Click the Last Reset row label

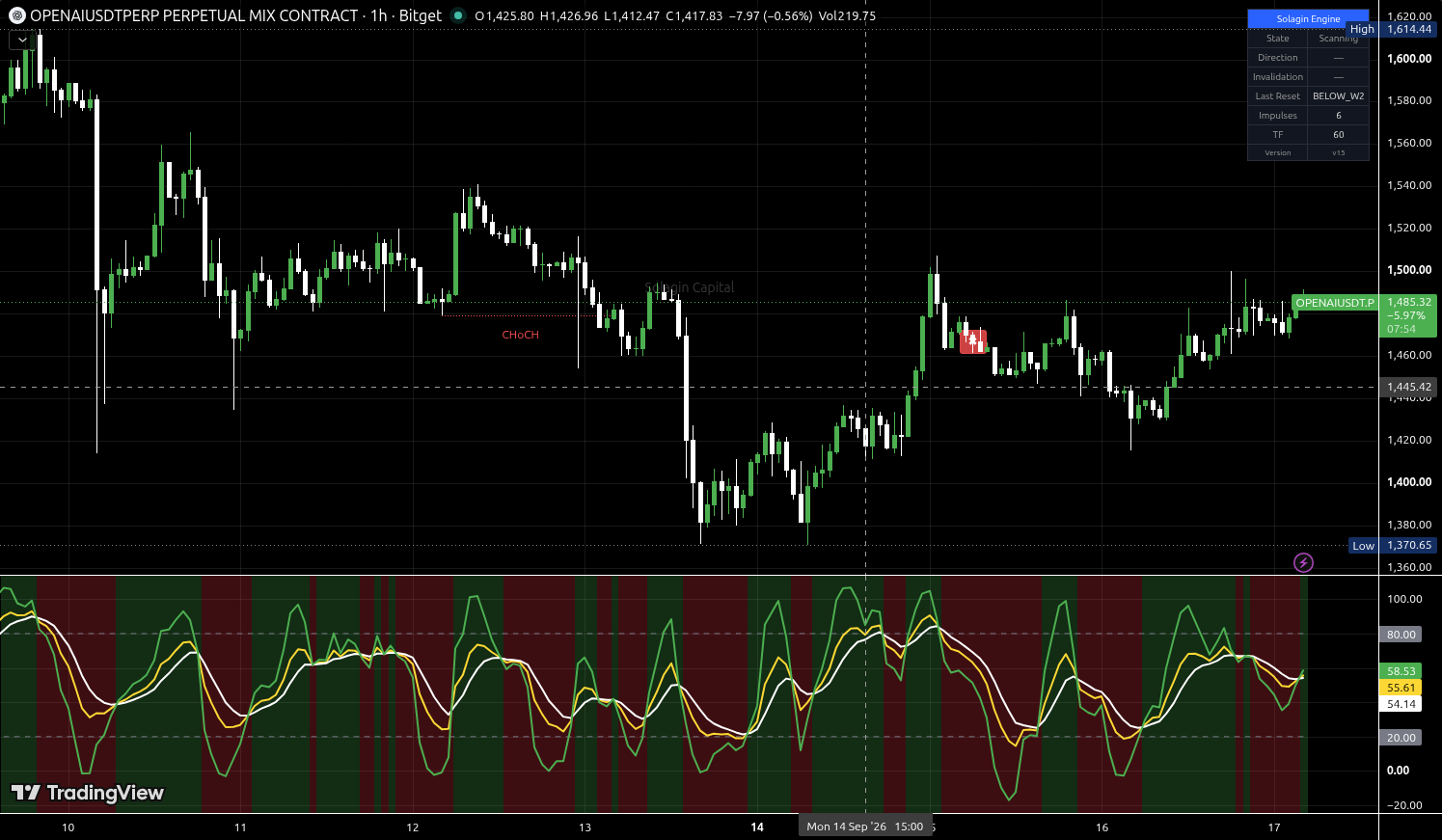click(1278, 96)
